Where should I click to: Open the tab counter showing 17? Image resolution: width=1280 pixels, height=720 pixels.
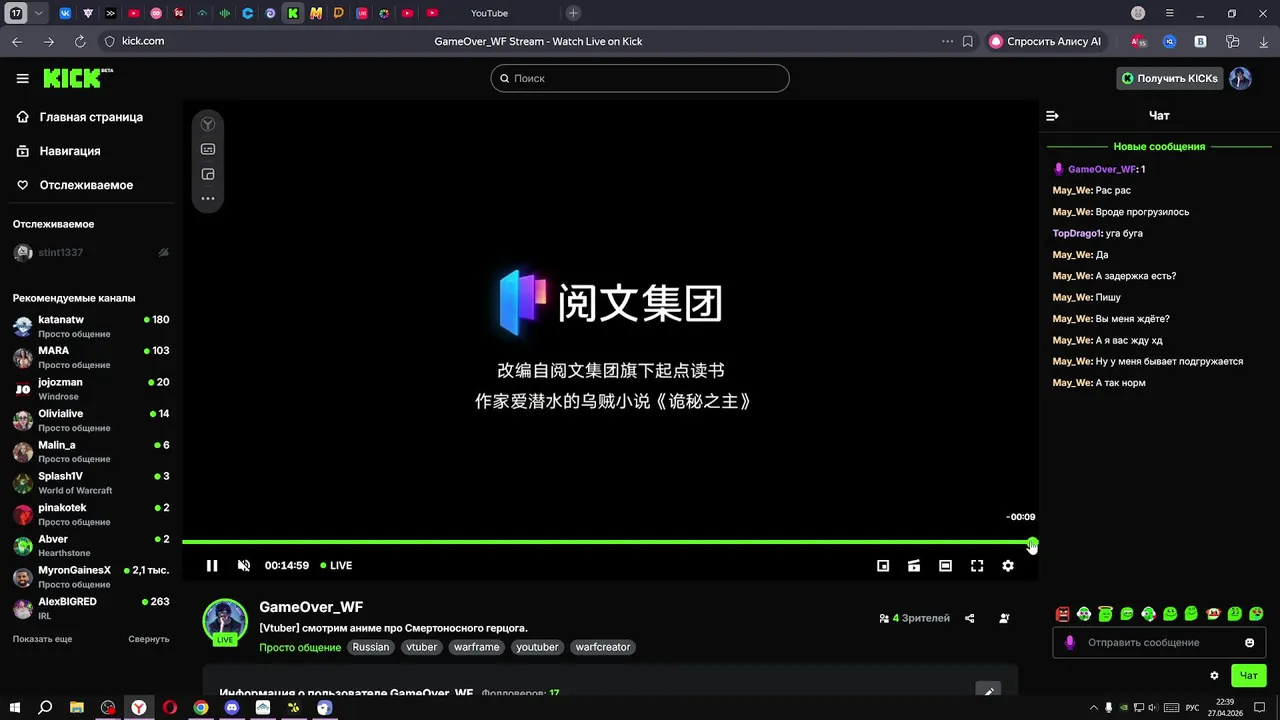pos(17,13)
